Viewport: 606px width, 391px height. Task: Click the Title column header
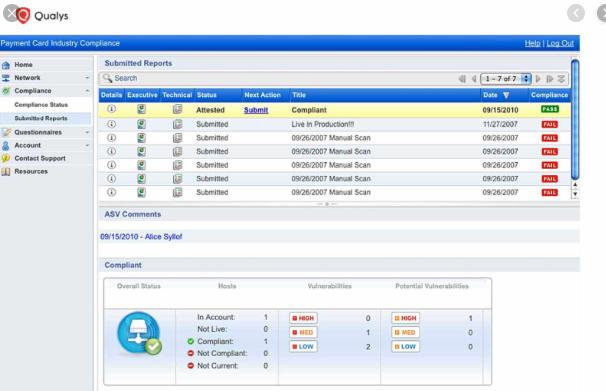(299, 95)
